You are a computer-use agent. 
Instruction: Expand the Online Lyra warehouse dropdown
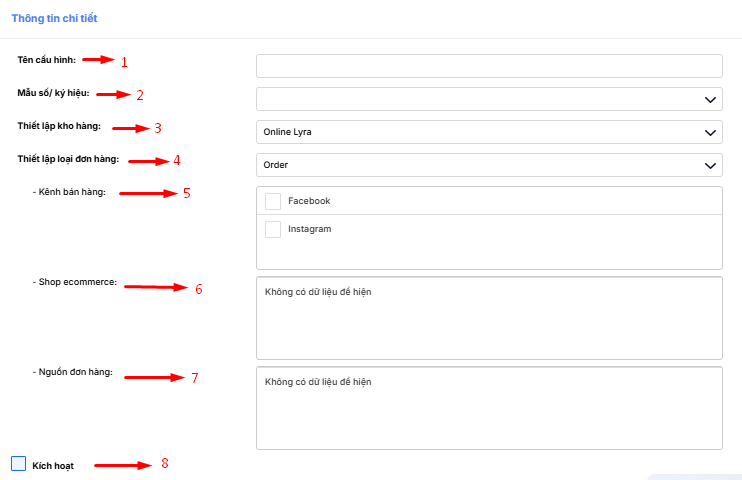click(480, 132)
